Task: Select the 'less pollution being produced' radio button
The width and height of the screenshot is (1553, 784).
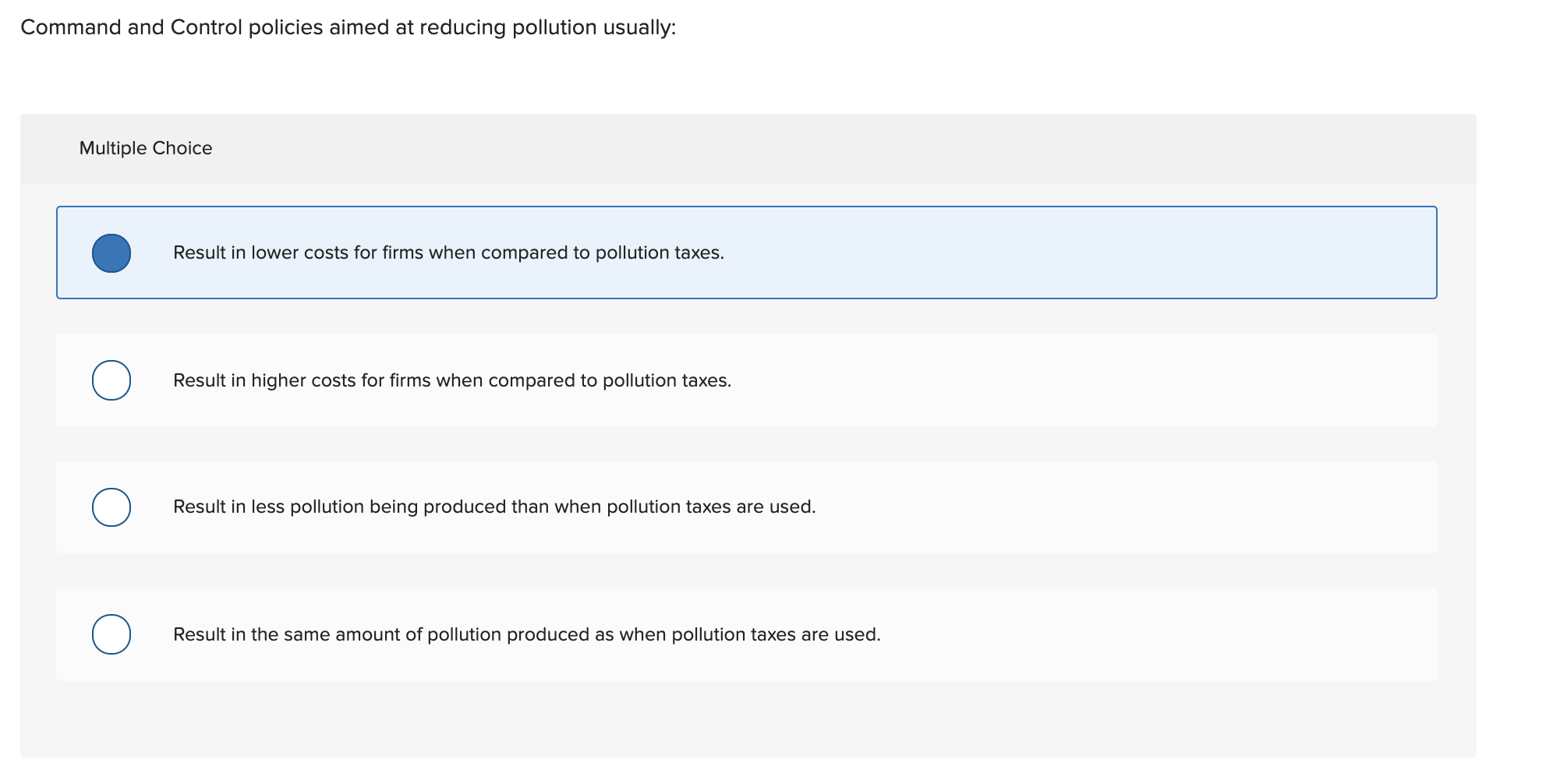Action: (111, 507)
